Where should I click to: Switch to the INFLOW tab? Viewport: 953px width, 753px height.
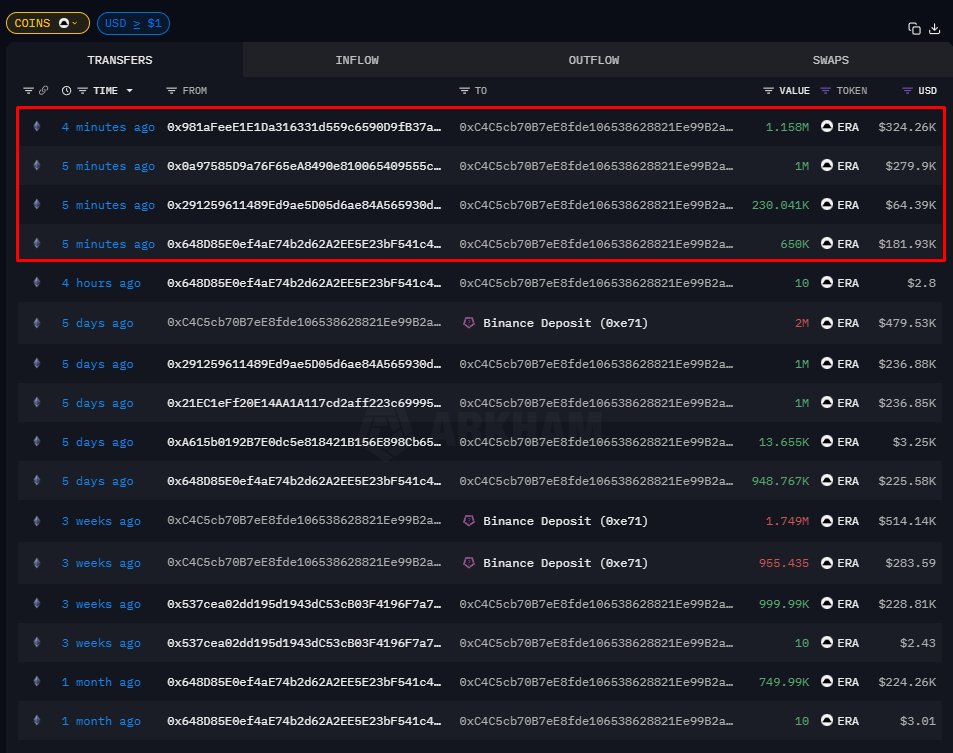point(357,60)
